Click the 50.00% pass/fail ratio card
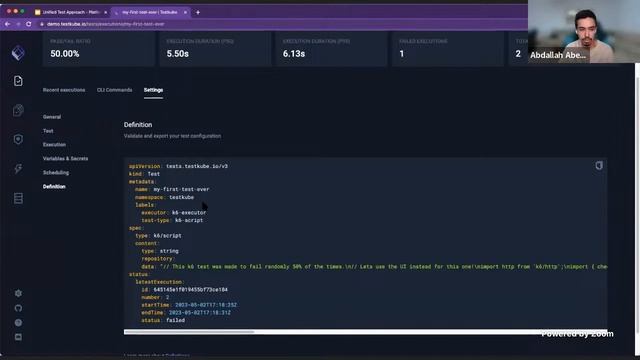 pos(98,49)
